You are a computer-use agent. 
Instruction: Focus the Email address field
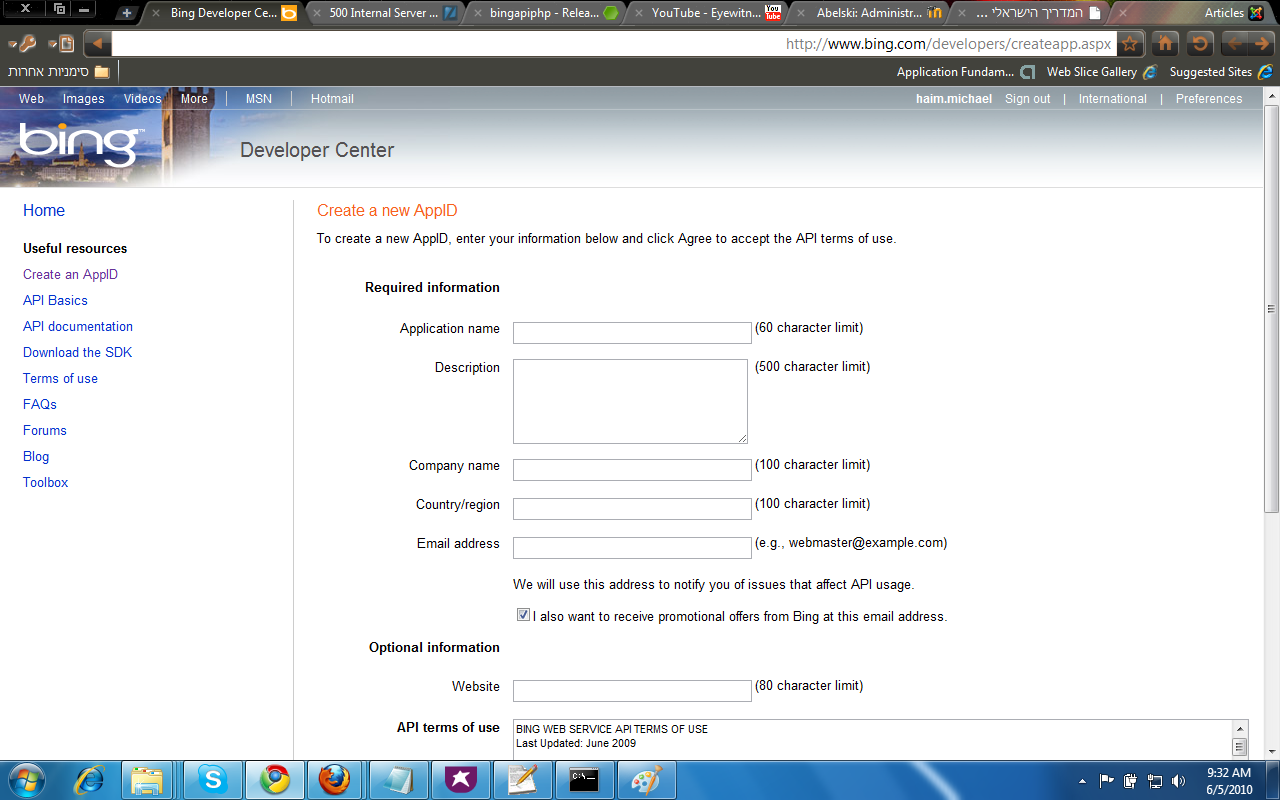632,548
